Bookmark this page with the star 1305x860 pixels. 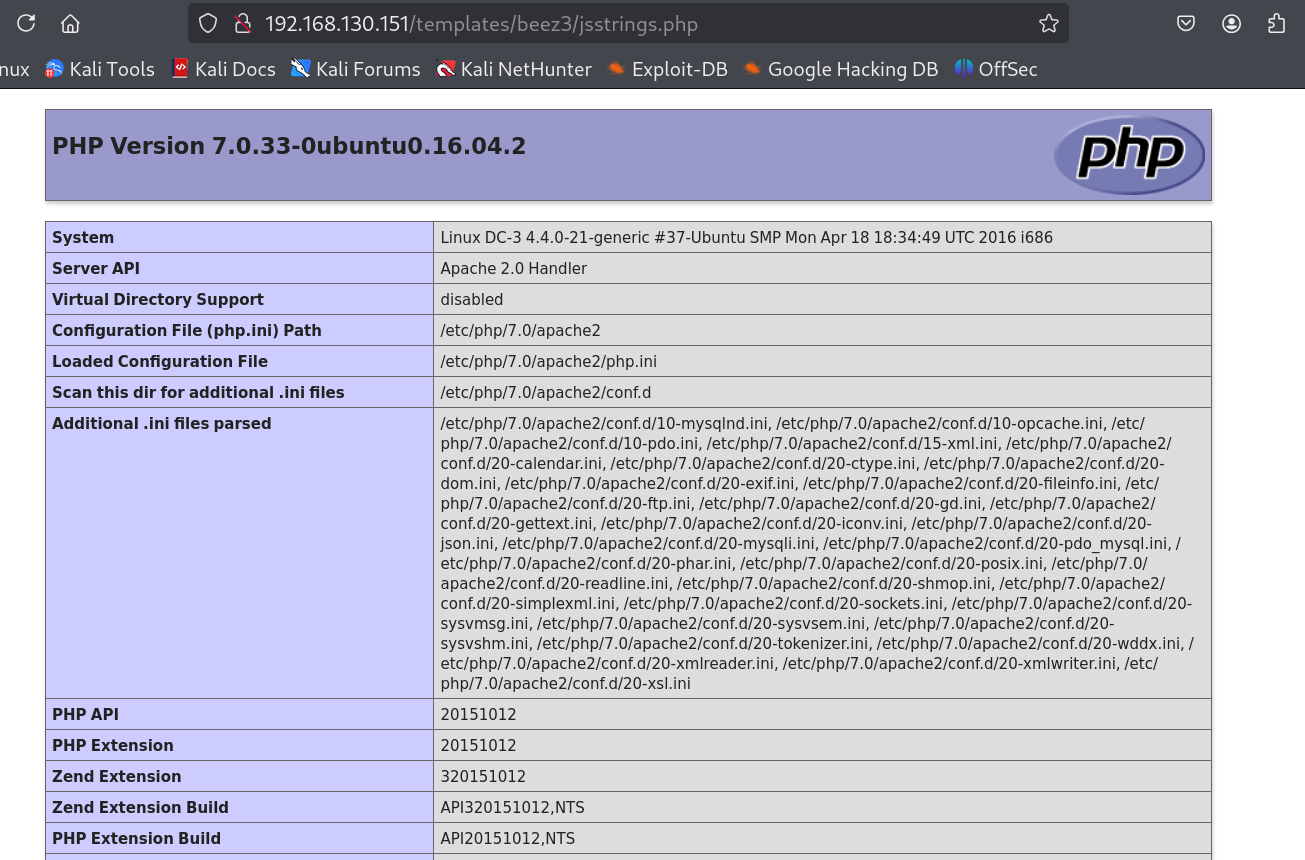pyautogui.click(x=1048, y=23)
